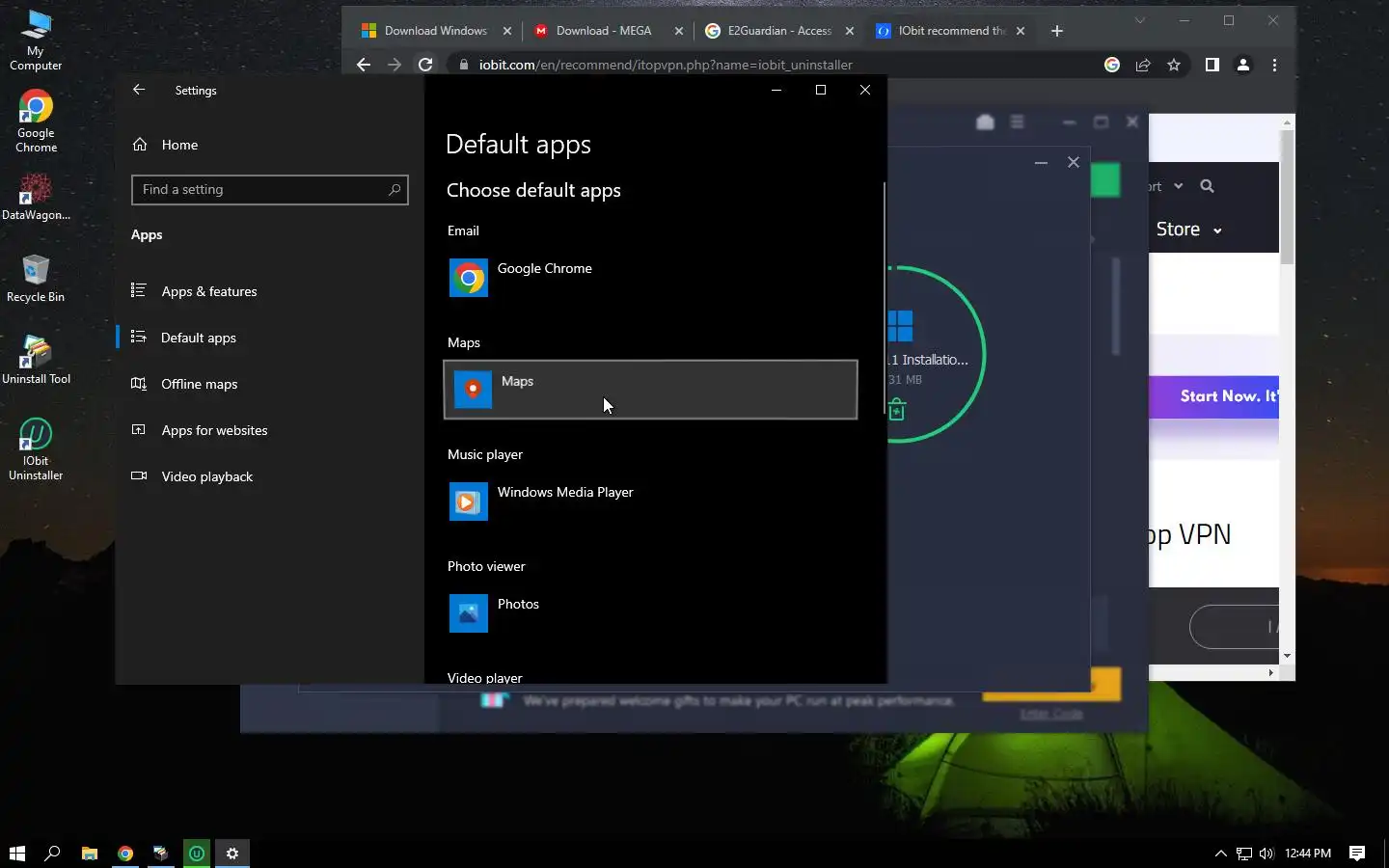Show hidden tray icons chevron

(x=1220, y=853)
